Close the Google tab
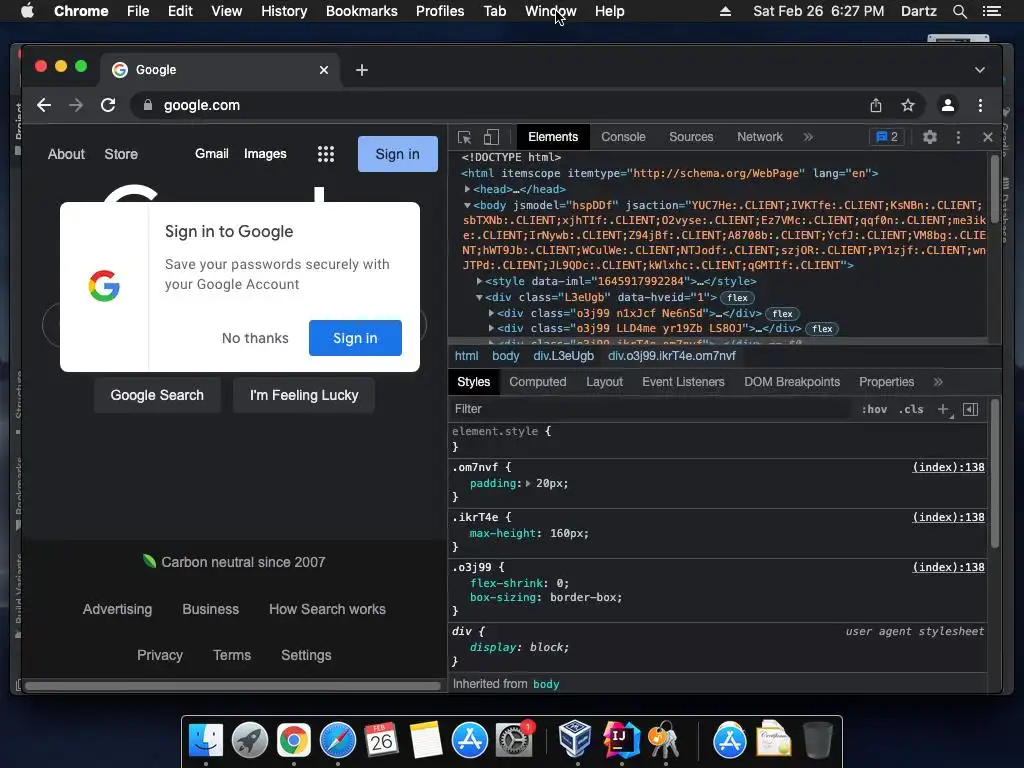This screenshot has height=768, width=1024. tap(324, 70)
